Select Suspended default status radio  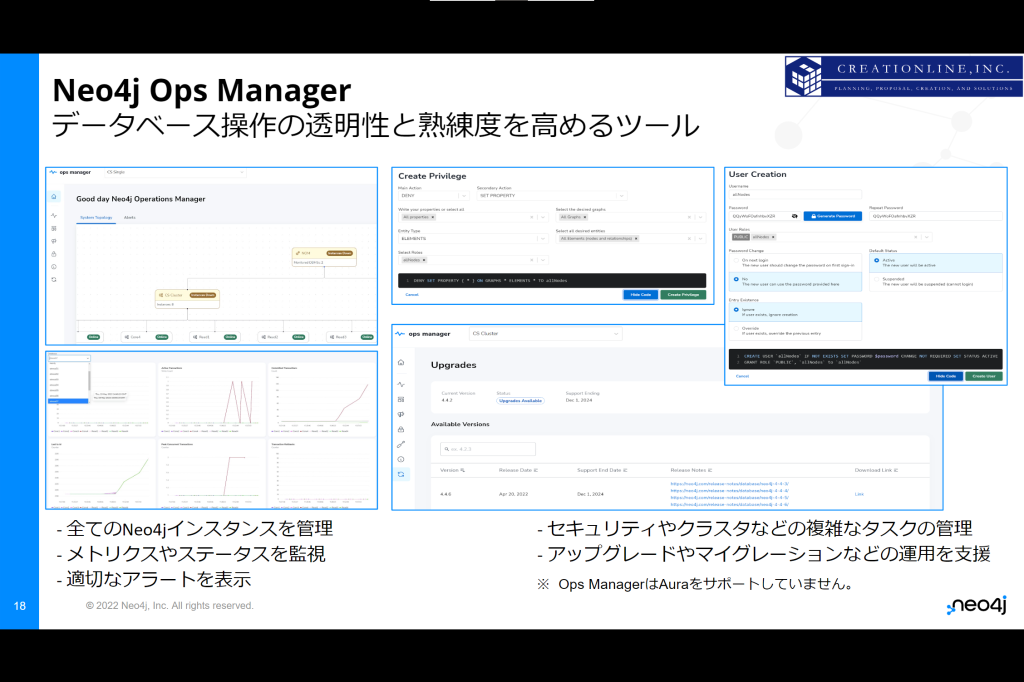[x=876, y=279]
